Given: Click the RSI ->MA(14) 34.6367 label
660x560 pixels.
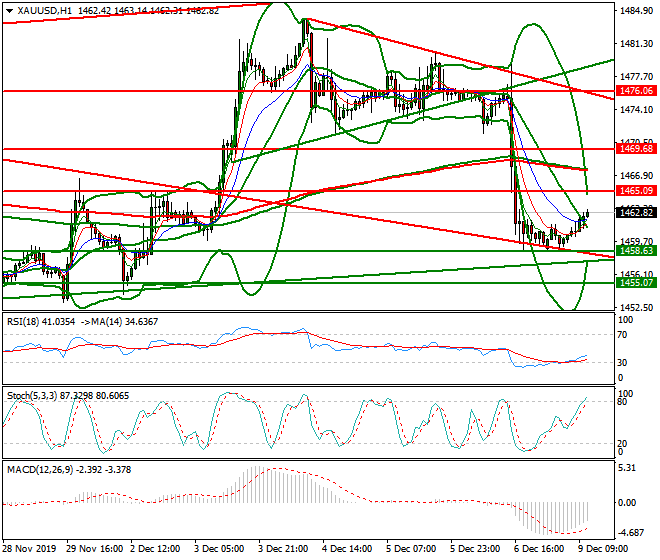Looking at the screenshot, I should (118, 322).
